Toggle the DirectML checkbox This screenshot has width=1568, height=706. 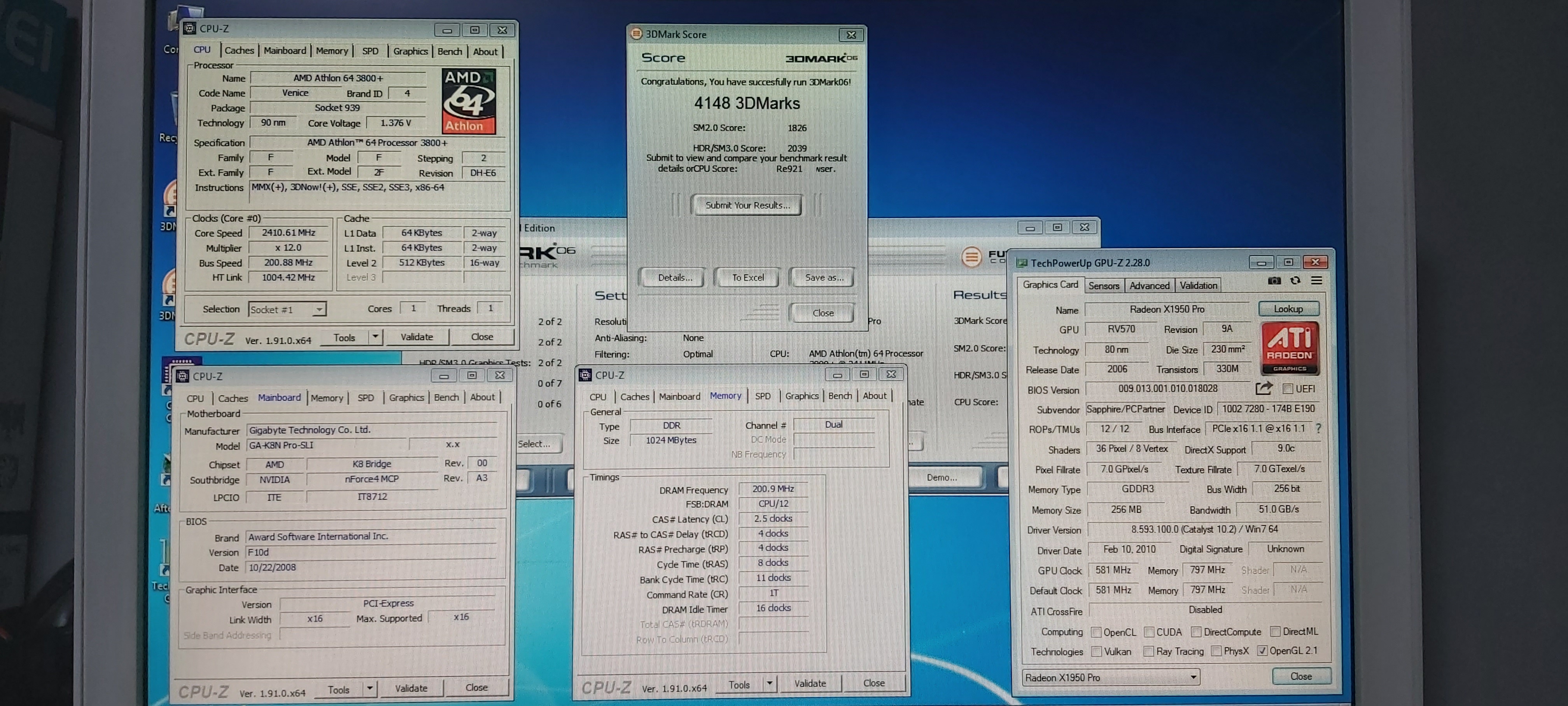click(1275, 631)
